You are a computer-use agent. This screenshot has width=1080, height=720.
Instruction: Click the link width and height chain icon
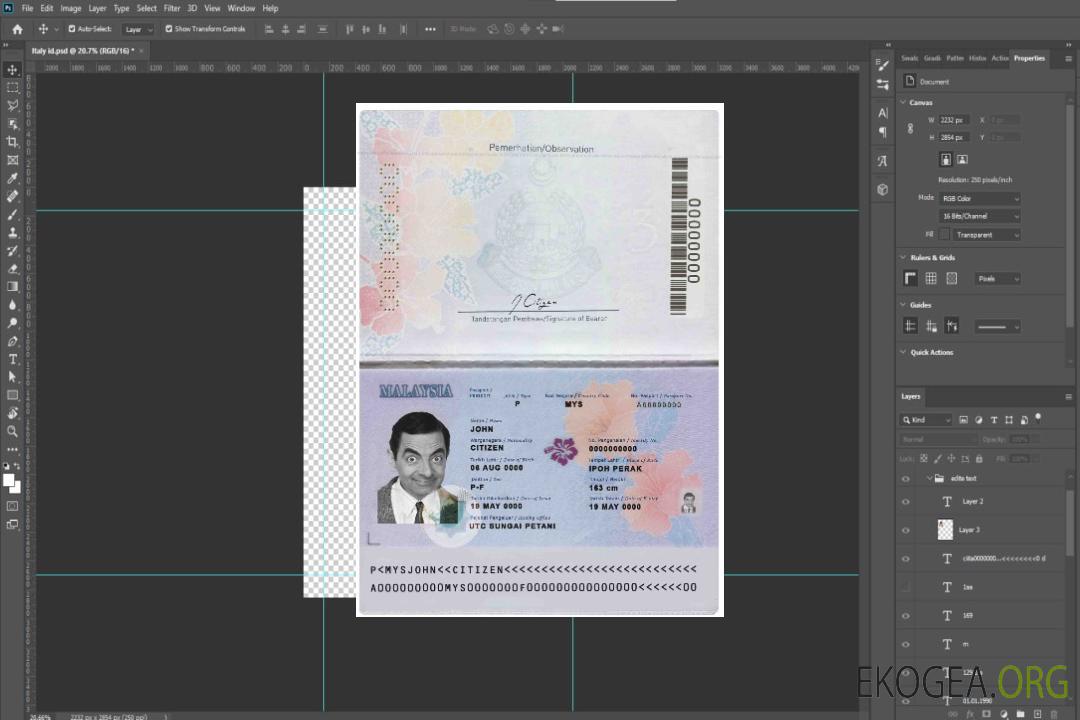911,128
